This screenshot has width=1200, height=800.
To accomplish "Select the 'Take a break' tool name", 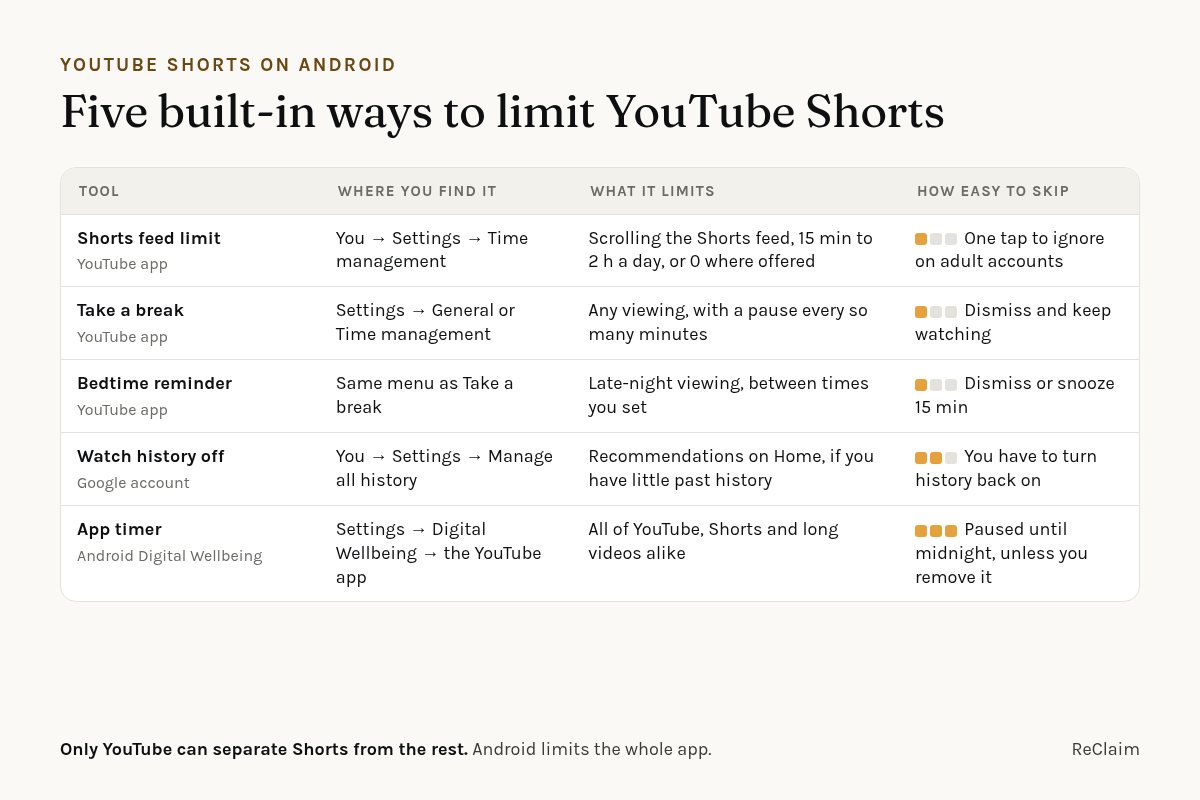I will [x=130, y=310].
